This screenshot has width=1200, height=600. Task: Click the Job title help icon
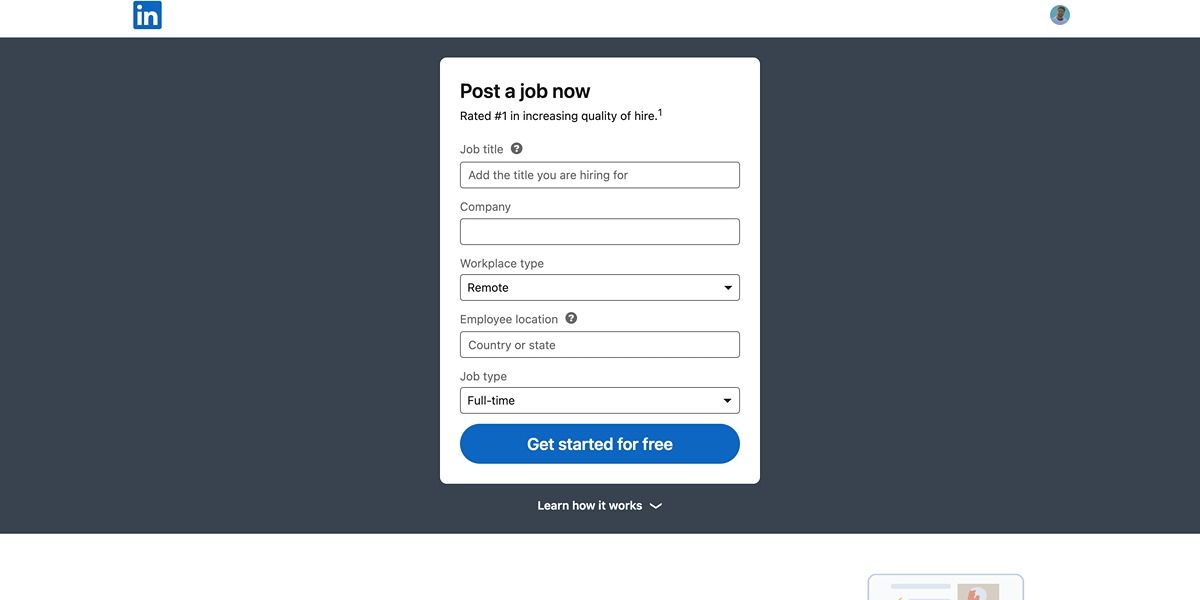516,147
